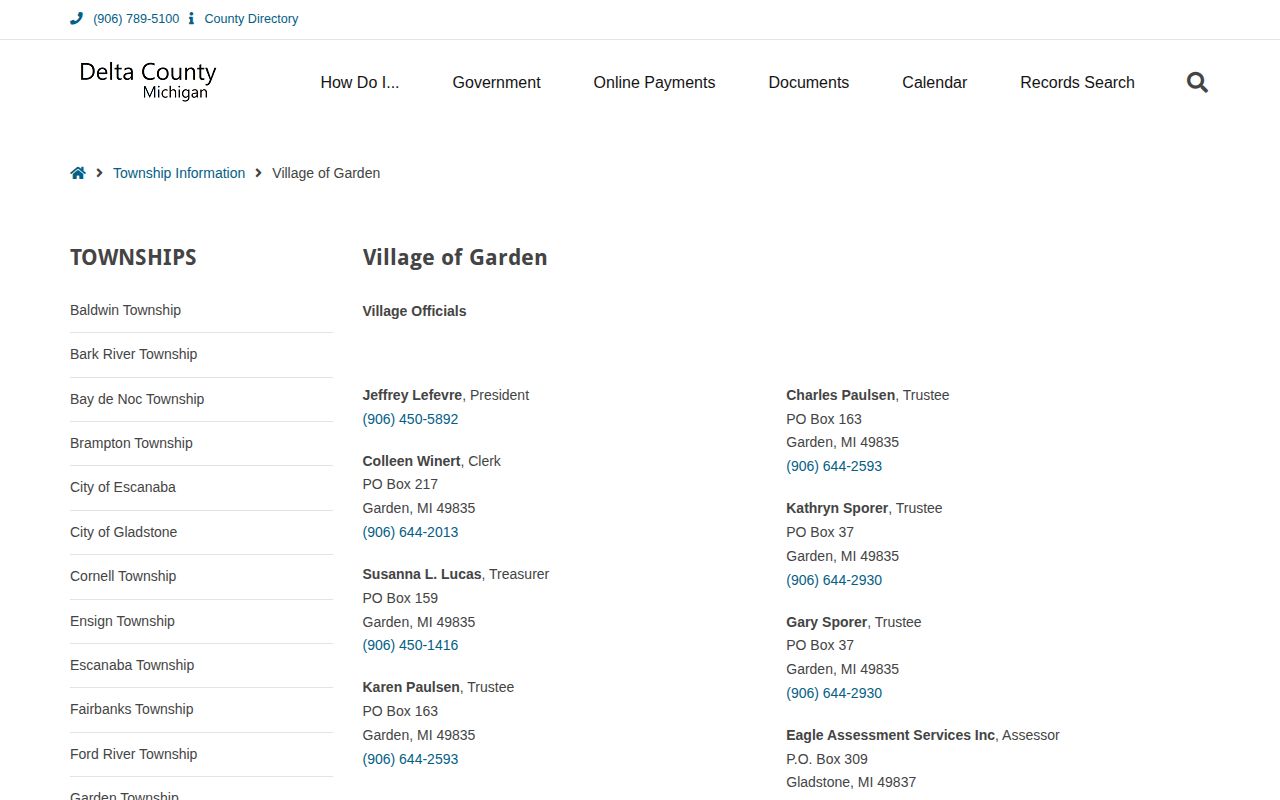Click Kathryn Sporer's phone number

[834, 580]
